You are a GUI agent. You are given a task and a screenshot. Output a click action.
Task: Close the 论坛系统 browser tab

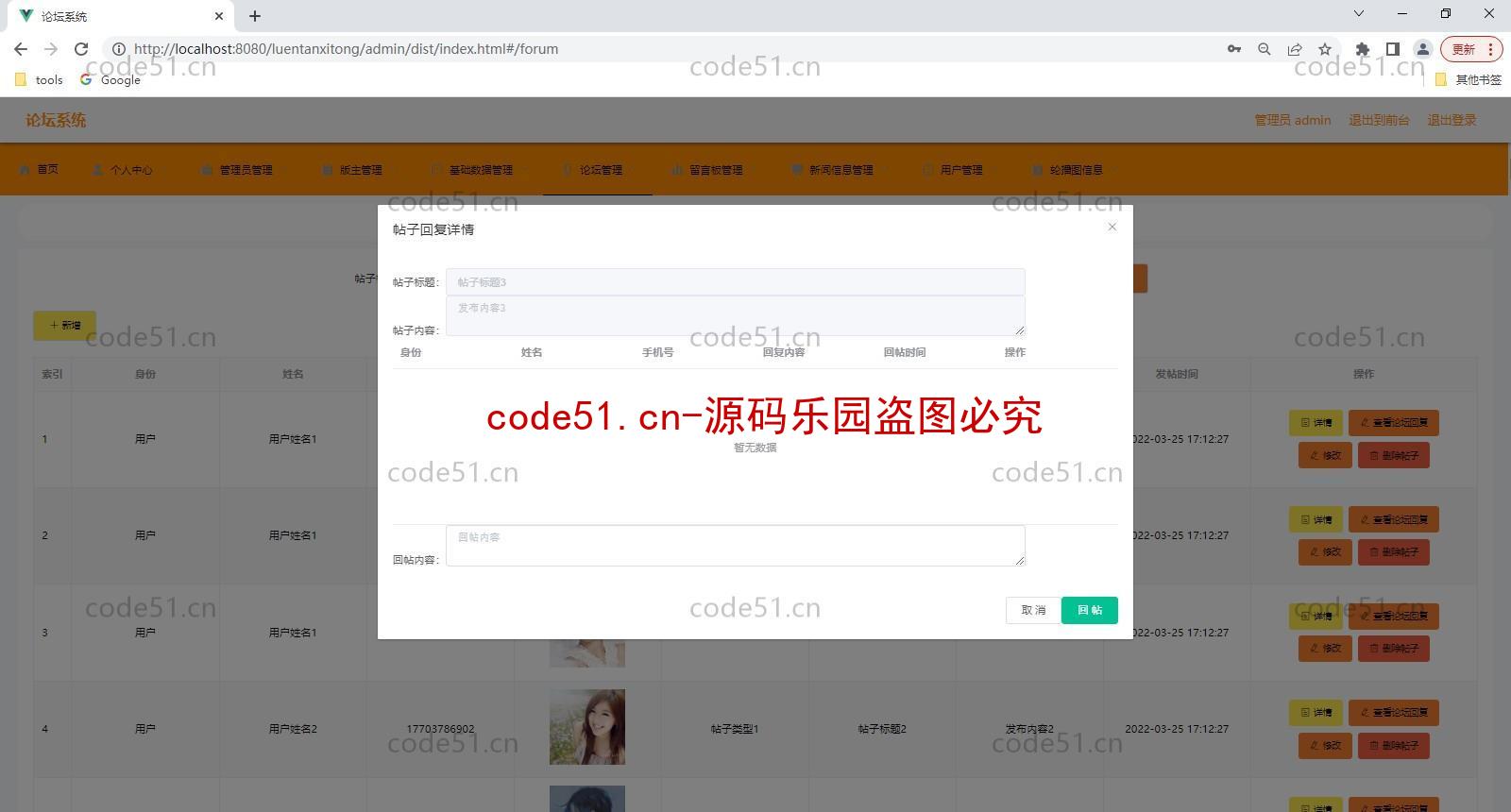coord(219,16)
